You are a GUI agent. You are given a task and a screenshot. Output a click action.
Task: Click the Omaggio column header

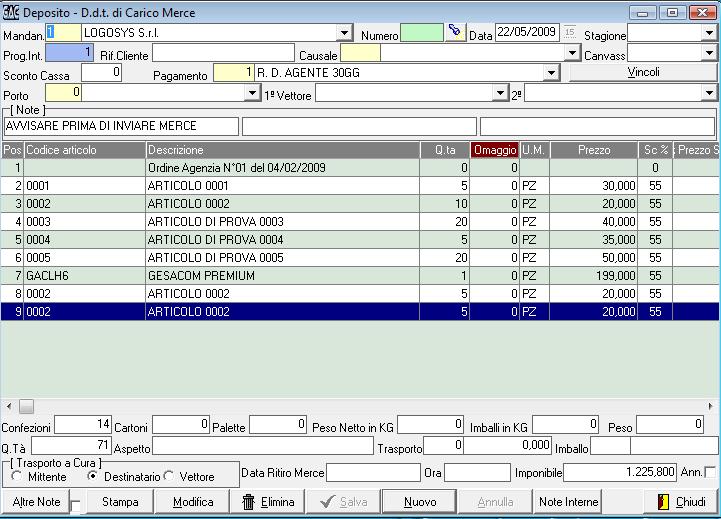pyautogui.click(x=495, y=150)
